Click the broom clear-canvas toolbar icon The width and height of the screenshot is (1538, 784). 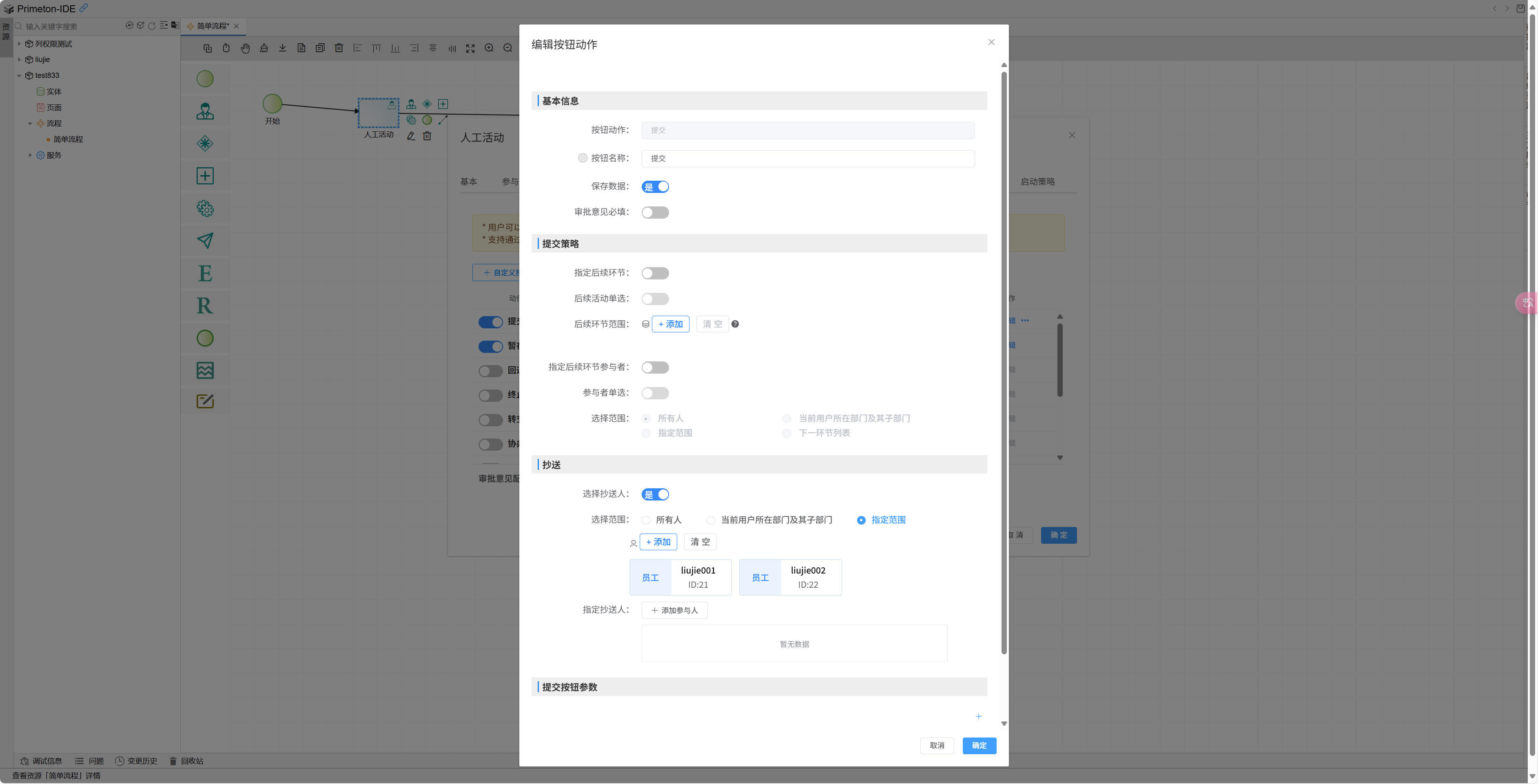[264, 49]
